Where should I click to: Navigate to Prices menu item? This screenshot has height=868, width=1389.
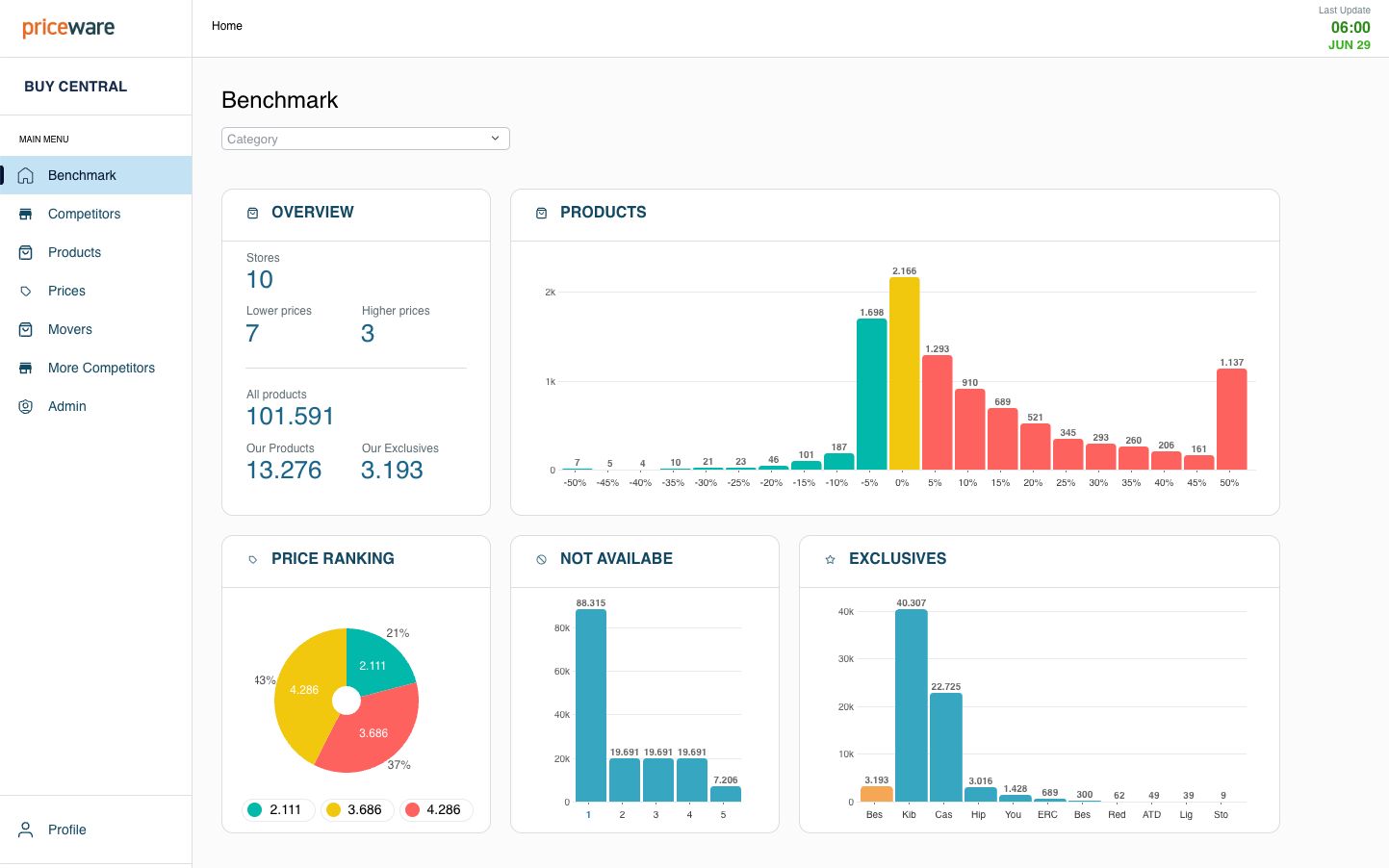[96, 291]
